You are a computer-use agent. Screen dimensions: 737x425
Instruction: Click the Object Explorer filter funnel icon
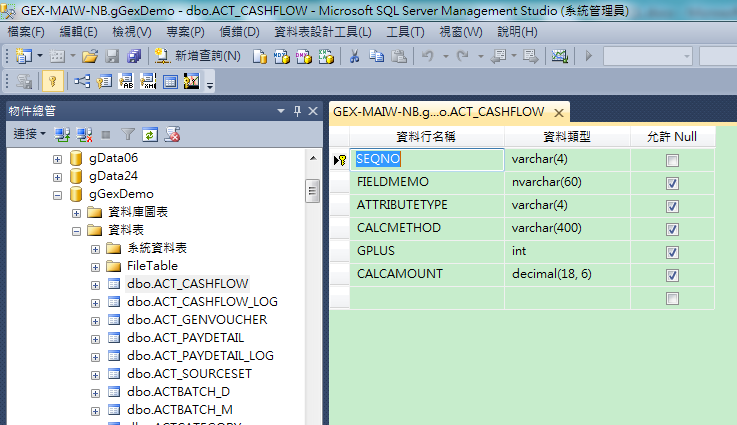[x=128, y=135]
